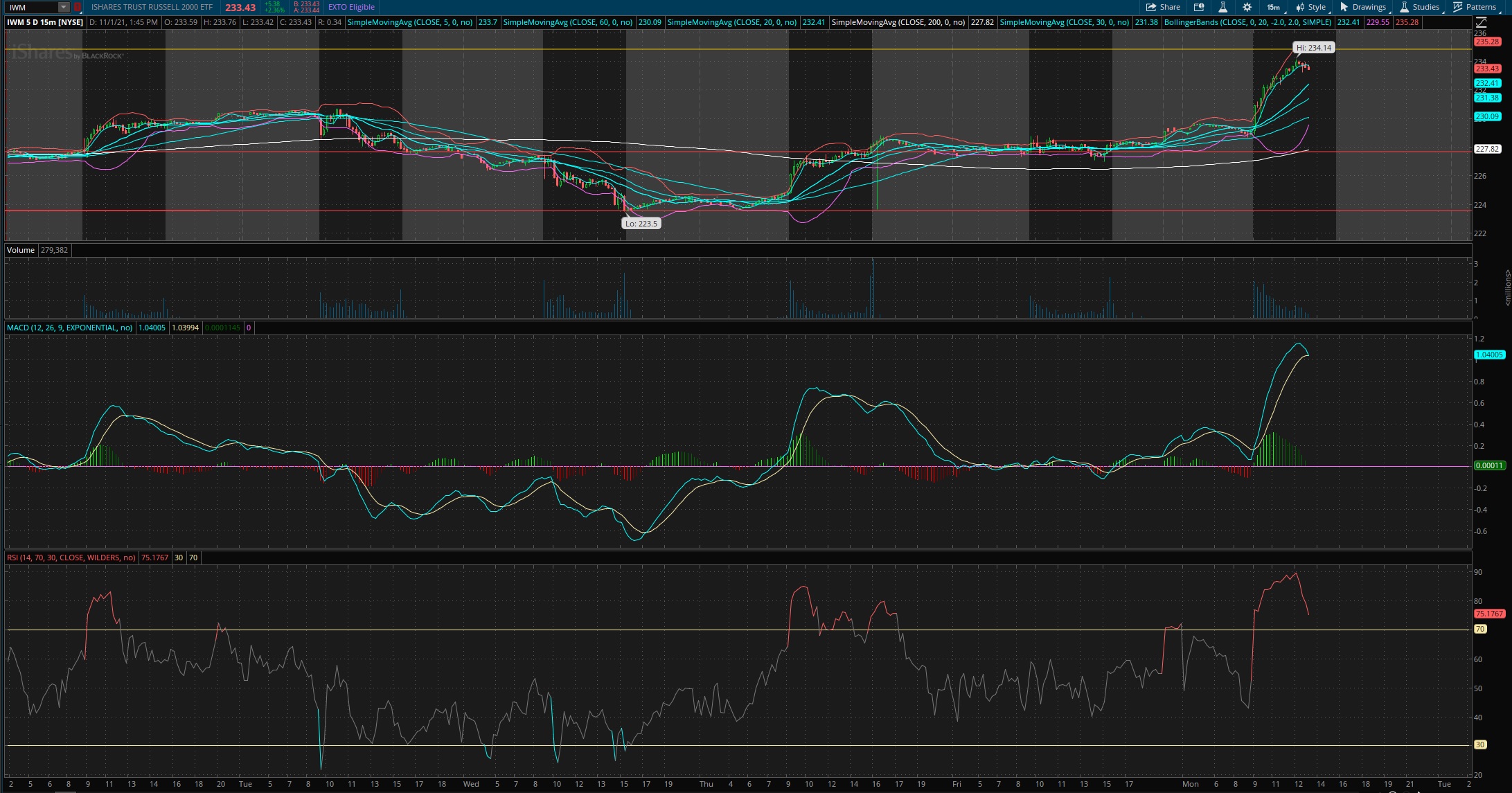
Task: Click MACD value 1.04005 in header
Action: click(152, 328)
